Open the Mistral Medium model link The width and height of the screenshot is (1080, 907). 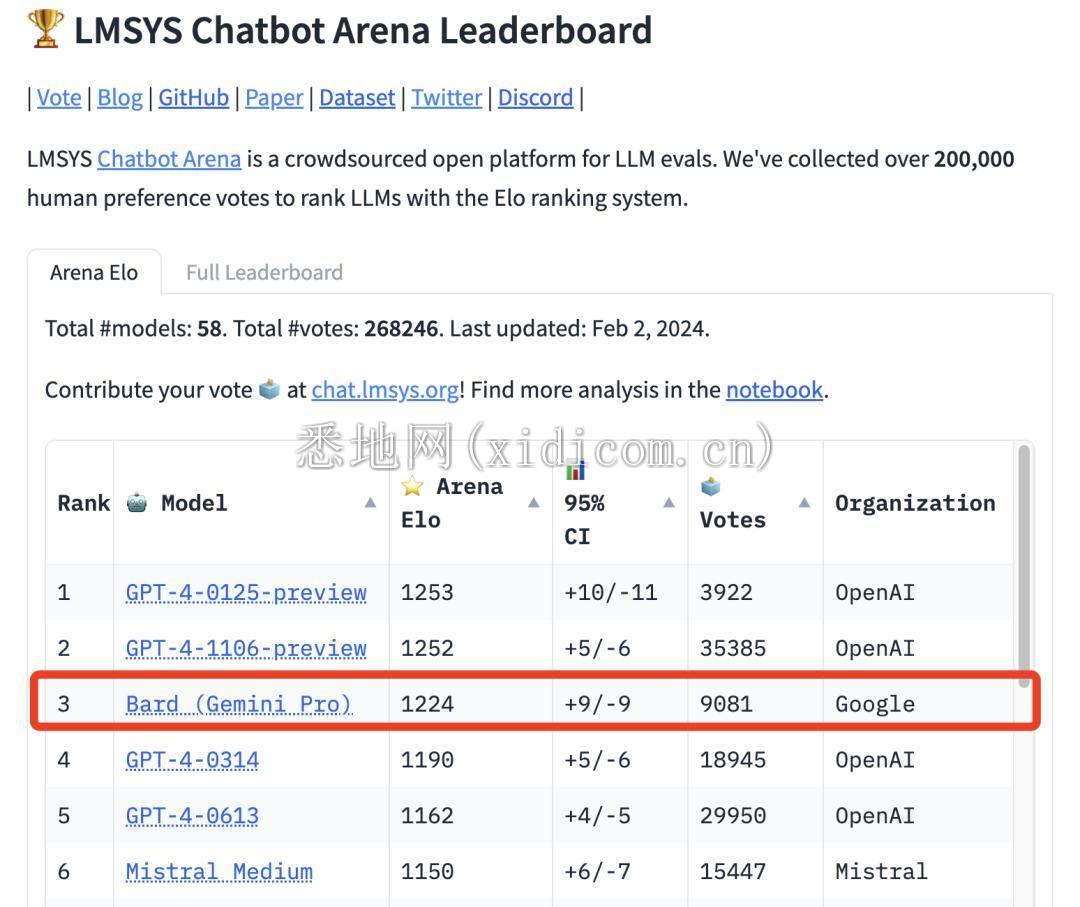[x=219, y=871]
